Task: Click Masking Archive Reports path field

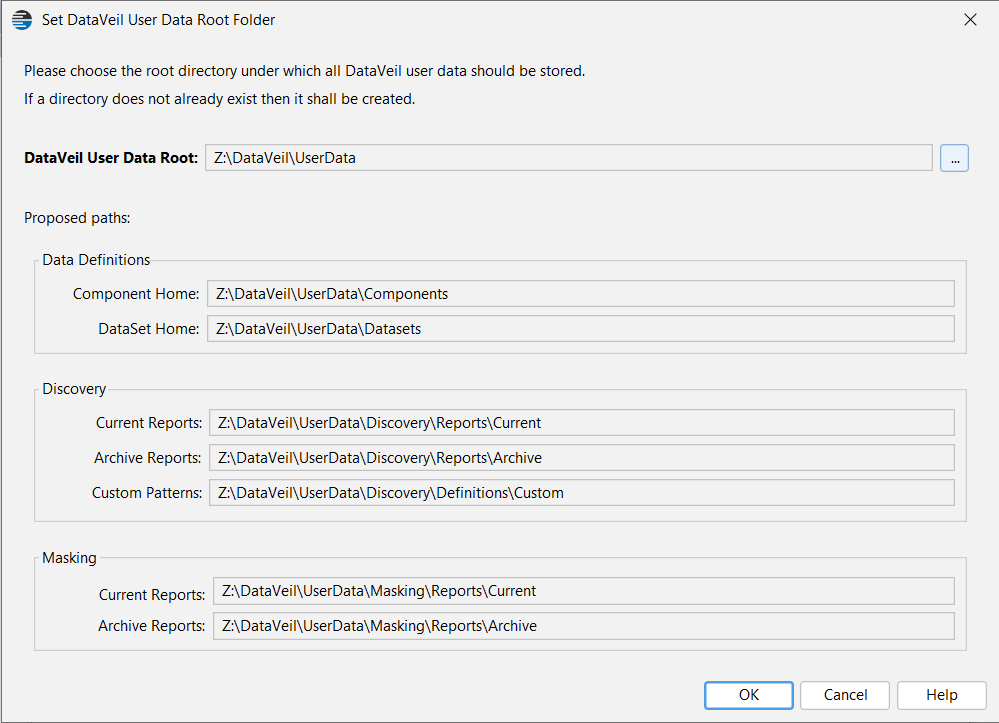Action: coord(584,626)
